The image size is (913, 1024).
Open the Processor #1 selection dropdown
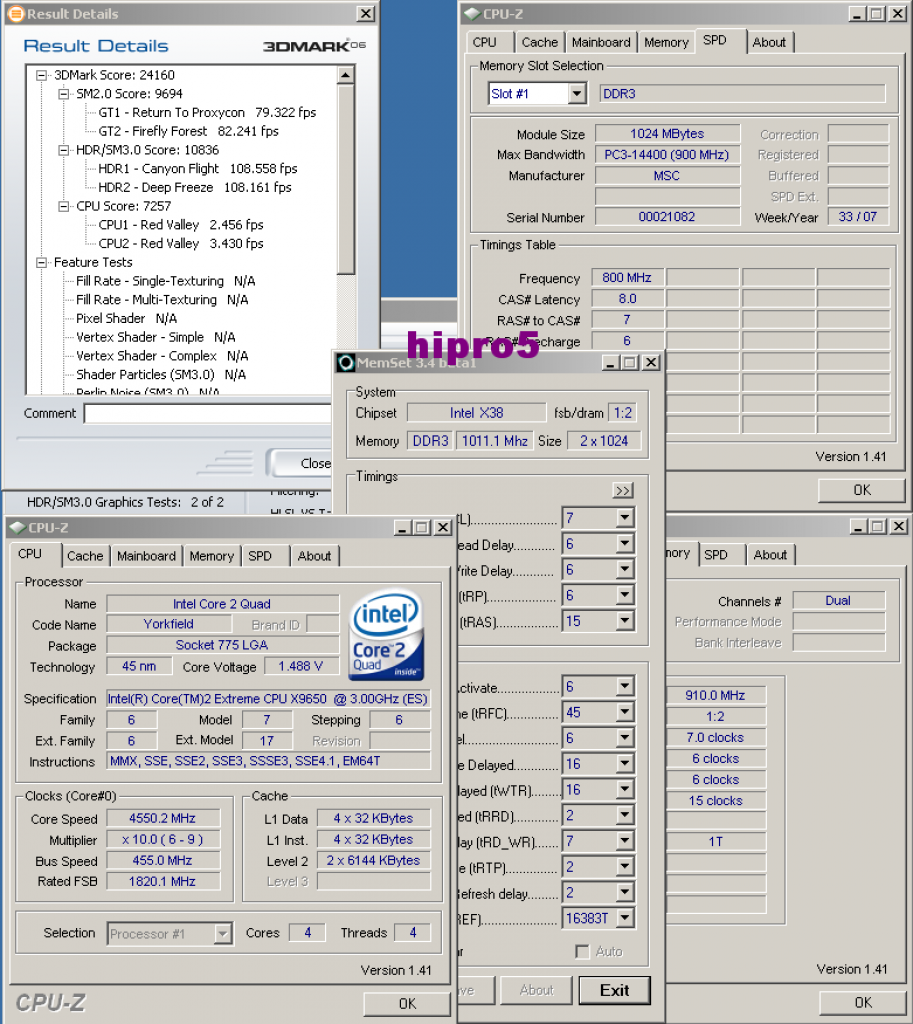pos(223,933)
